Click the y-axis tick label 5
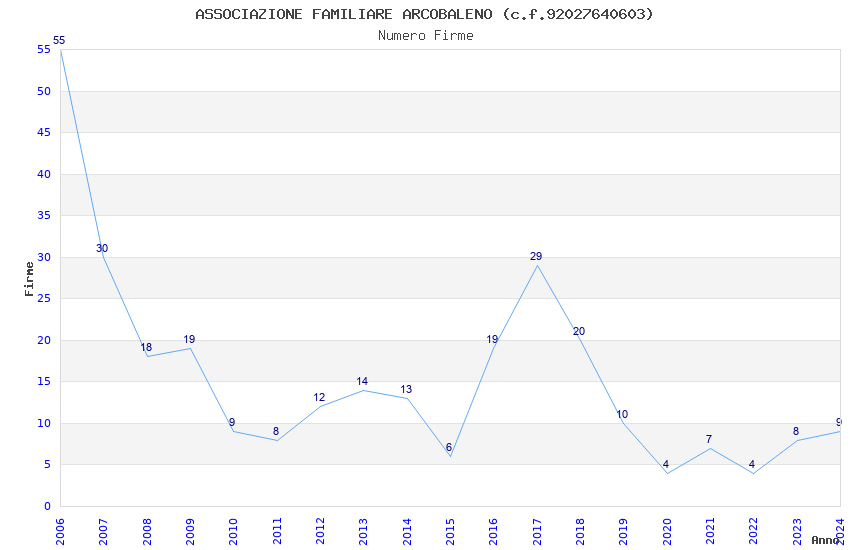Viewport: 850px width, 550px height. point(48,464)
